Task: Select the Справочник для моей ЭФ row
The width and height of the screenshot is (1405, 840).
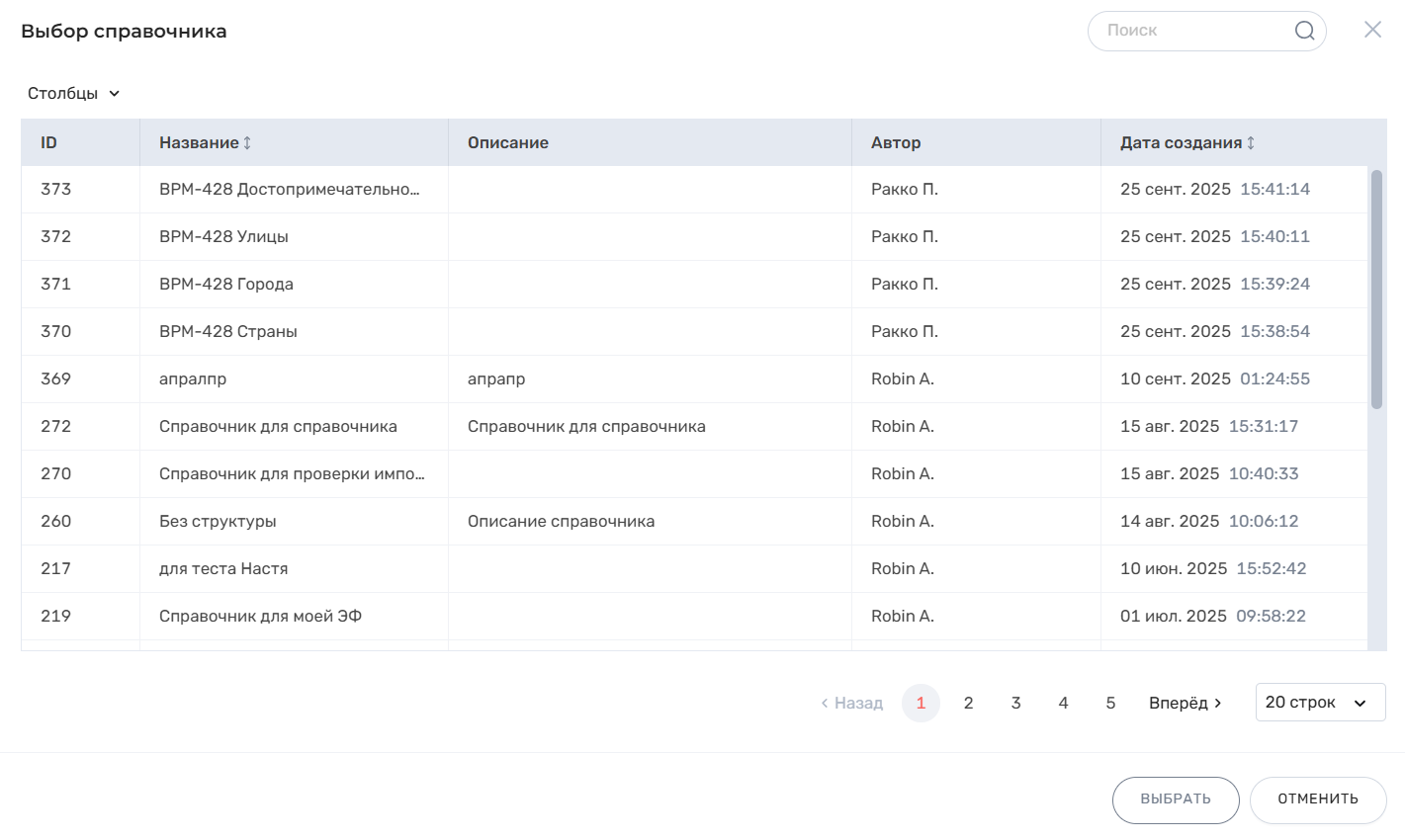Action: pyautogui.click(x=260, y=617)
